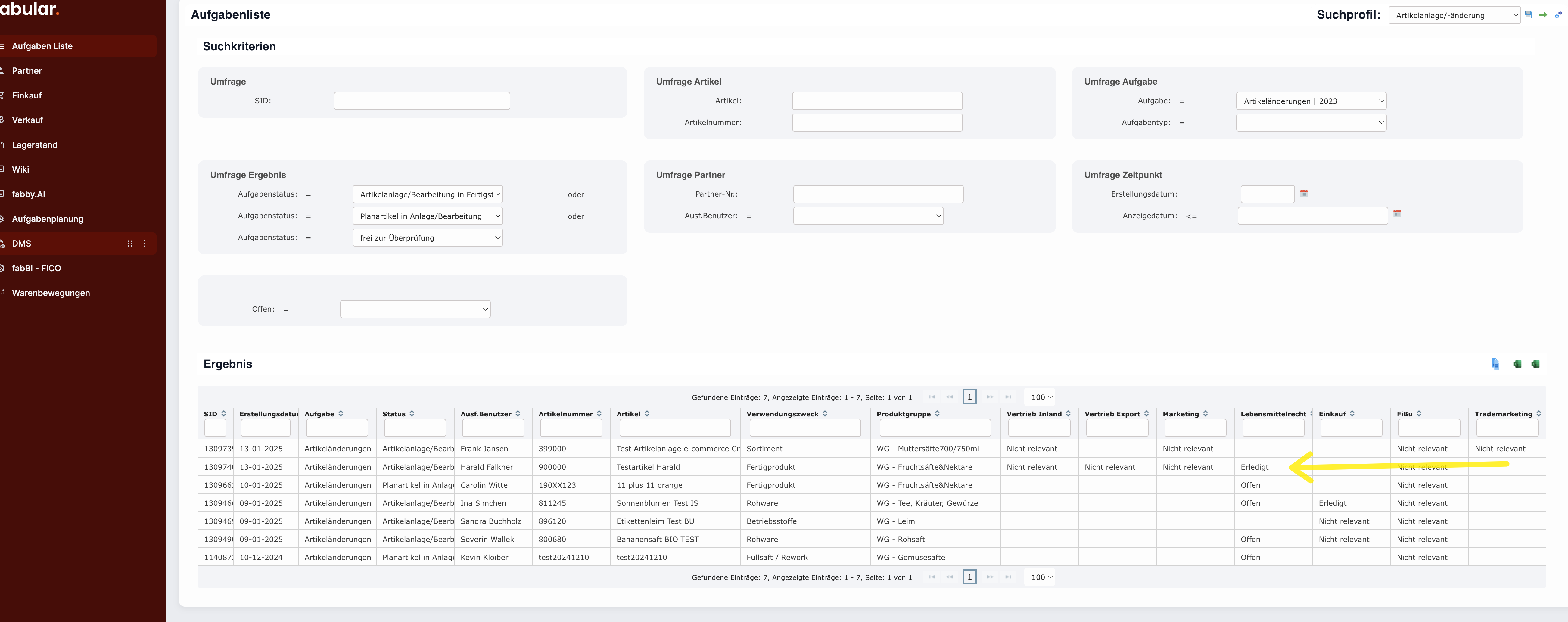This screenshot has height=622, width=1568.
Task: Open the Offen filter dropdown
Action: pos(415,309)
